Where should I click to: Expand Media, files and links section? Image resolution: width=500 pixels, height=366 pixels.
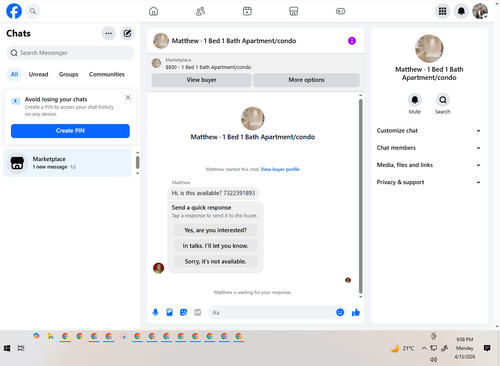point(429,165)
